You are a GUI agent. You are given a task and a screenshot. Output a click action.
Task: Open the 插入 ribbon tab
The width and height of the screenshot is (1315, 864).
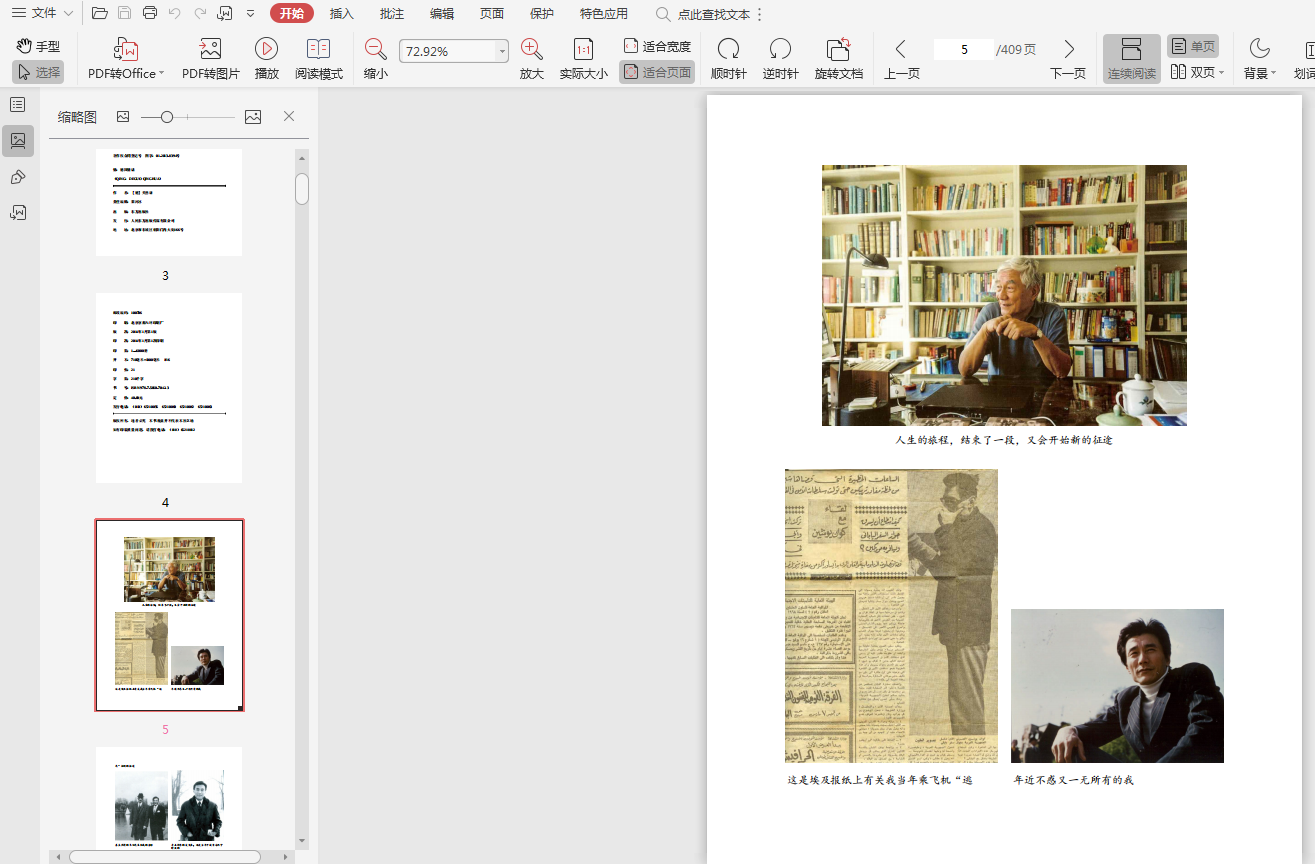(342, 14)
